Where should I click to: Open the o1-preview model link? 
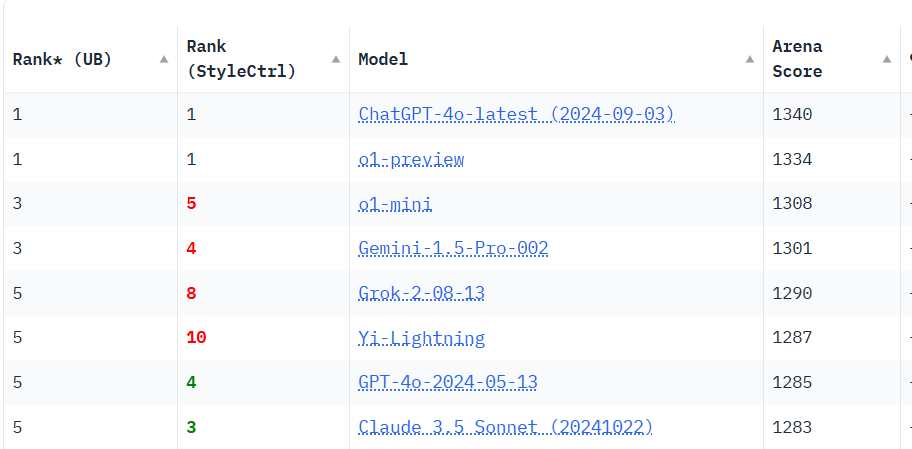pyautogui.click(x=411, y=159)
